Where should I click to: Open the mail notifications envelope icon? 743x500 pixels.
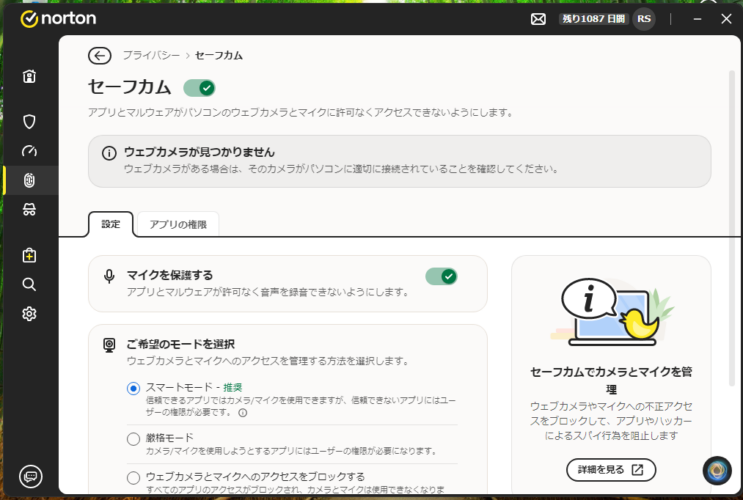(x=538, y=19)
